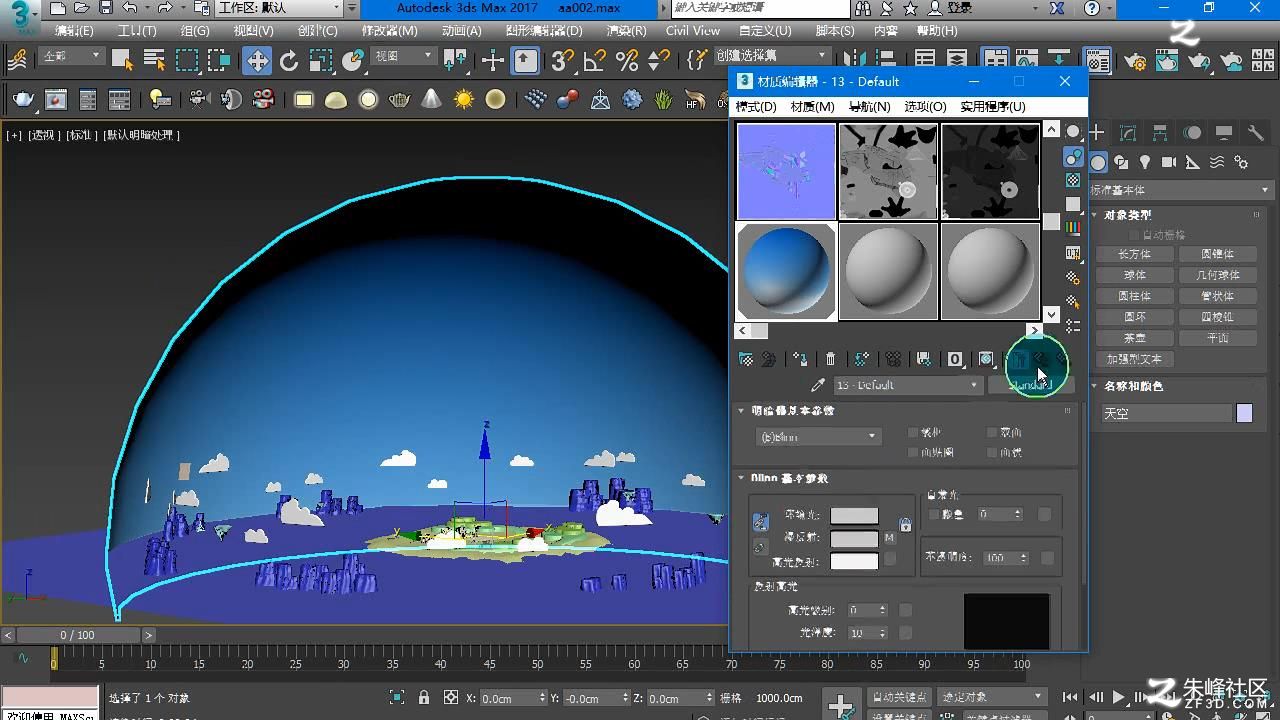The height and width of the screenshot is (720, 1280).
Task: Toggle Backlight icon in Material Editor sidebar
Action: coord(1073,157)
